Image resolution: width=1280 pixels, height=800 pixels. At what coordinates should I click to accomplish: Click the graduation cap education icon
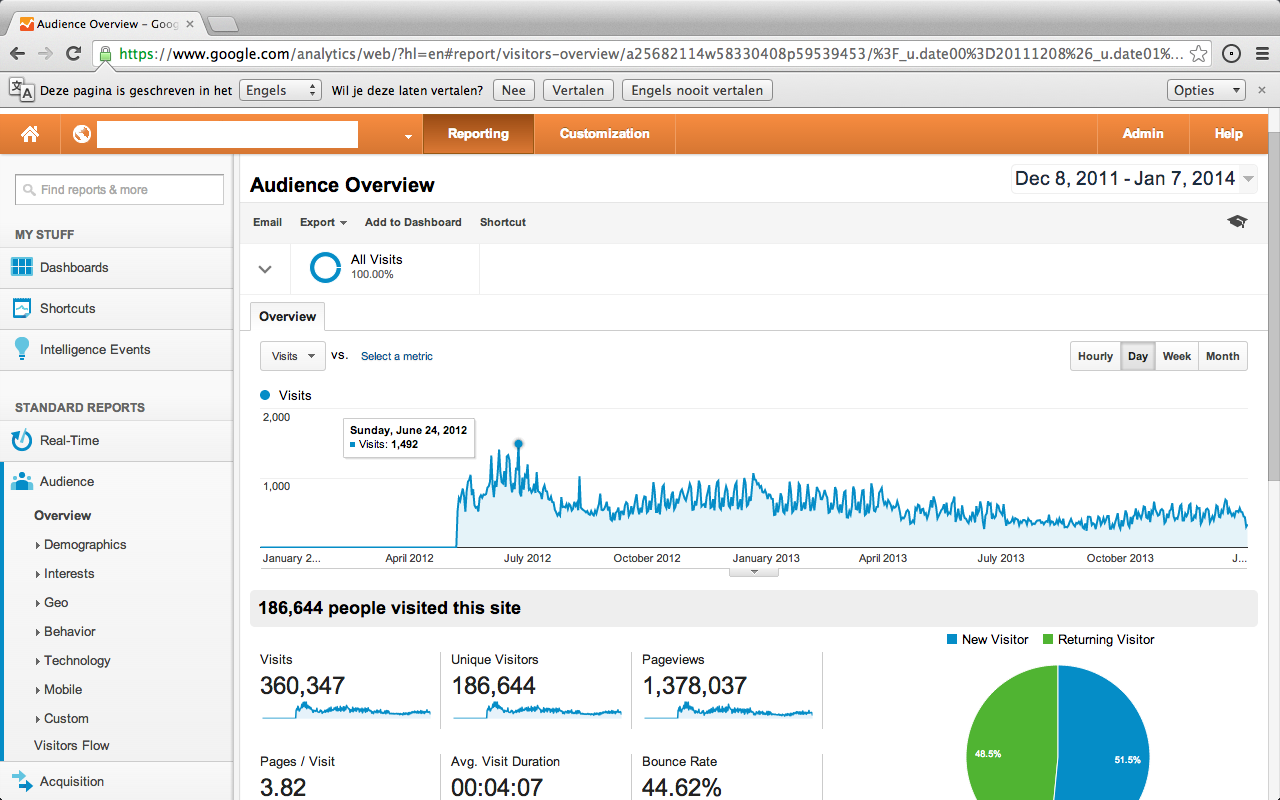click(1237, 222)
